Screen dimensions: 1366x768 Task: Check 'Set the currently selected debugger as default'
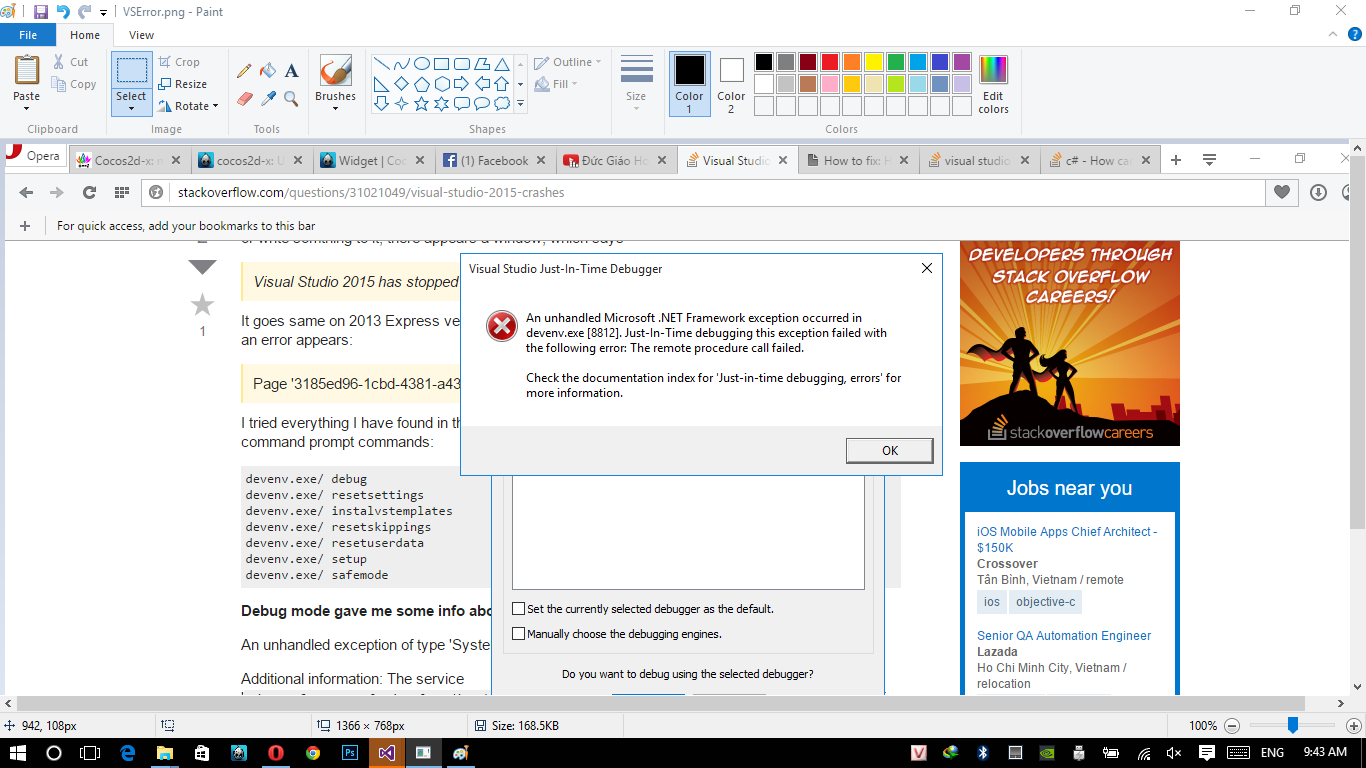(x=518, y=608)
